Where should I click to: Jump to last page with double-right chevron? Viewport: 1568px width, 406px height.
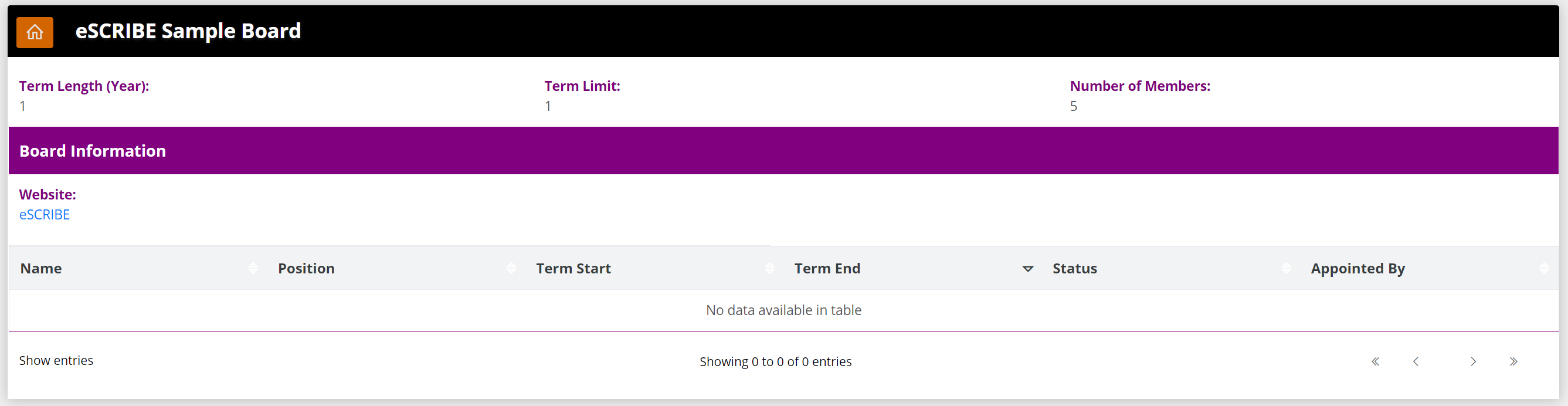pos(1513,361)
